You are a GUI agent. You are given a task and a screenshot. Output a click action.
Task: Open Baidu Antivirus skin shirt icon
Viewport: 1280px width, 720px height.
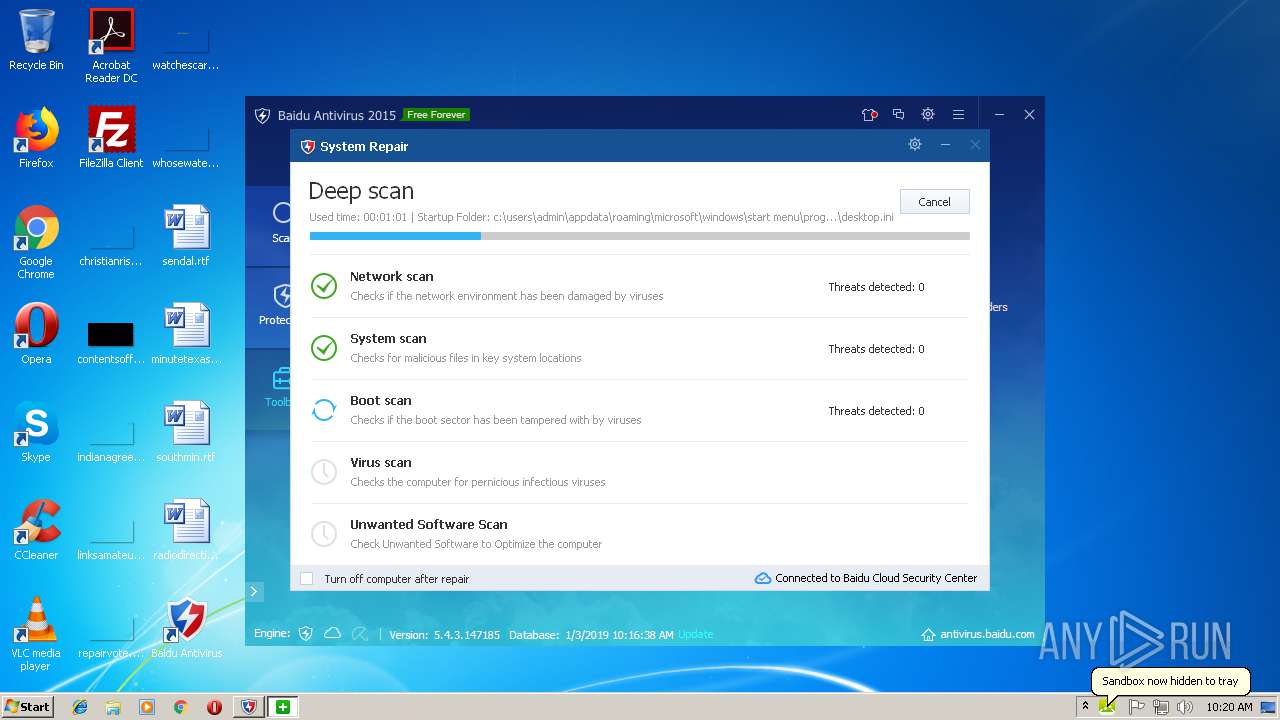pyautogui.click(x=869, y=115)
